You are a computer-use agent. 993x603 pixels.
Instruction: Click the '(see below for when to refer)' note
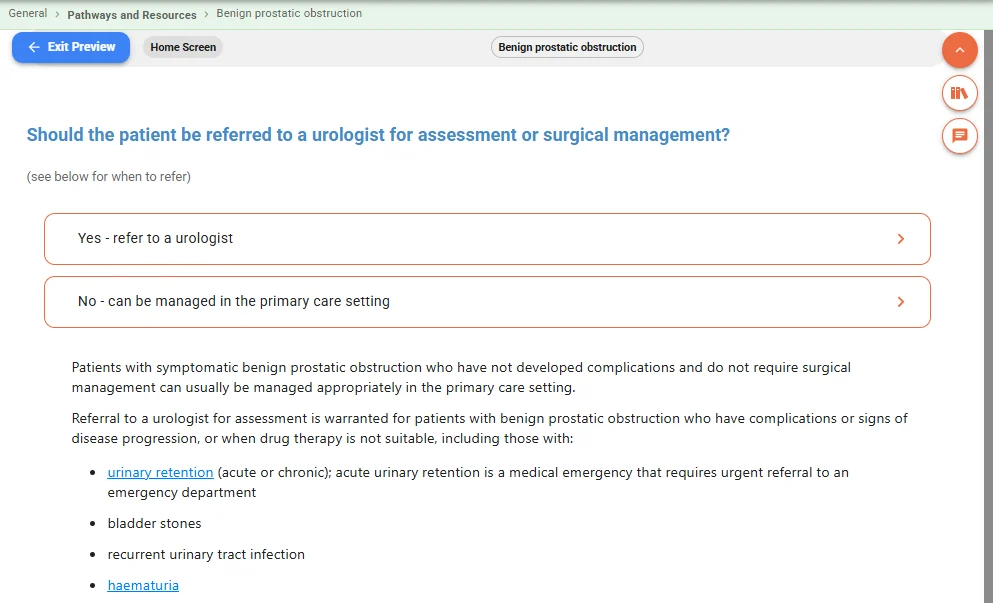[108, 177]
